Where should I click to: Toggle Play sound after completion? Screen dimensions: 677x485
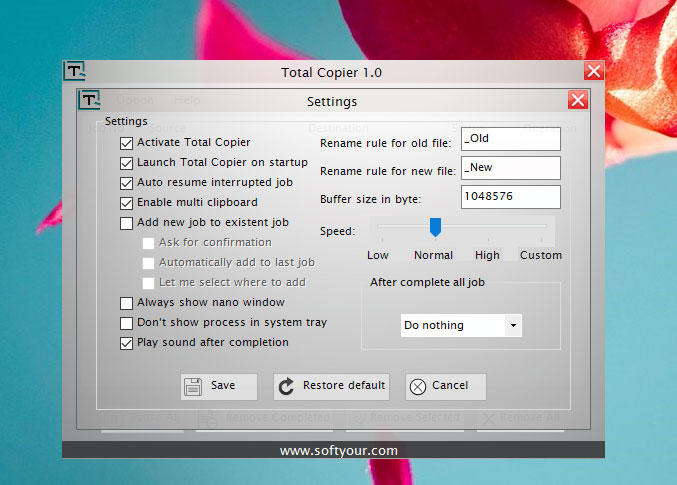tap(126, 343)
